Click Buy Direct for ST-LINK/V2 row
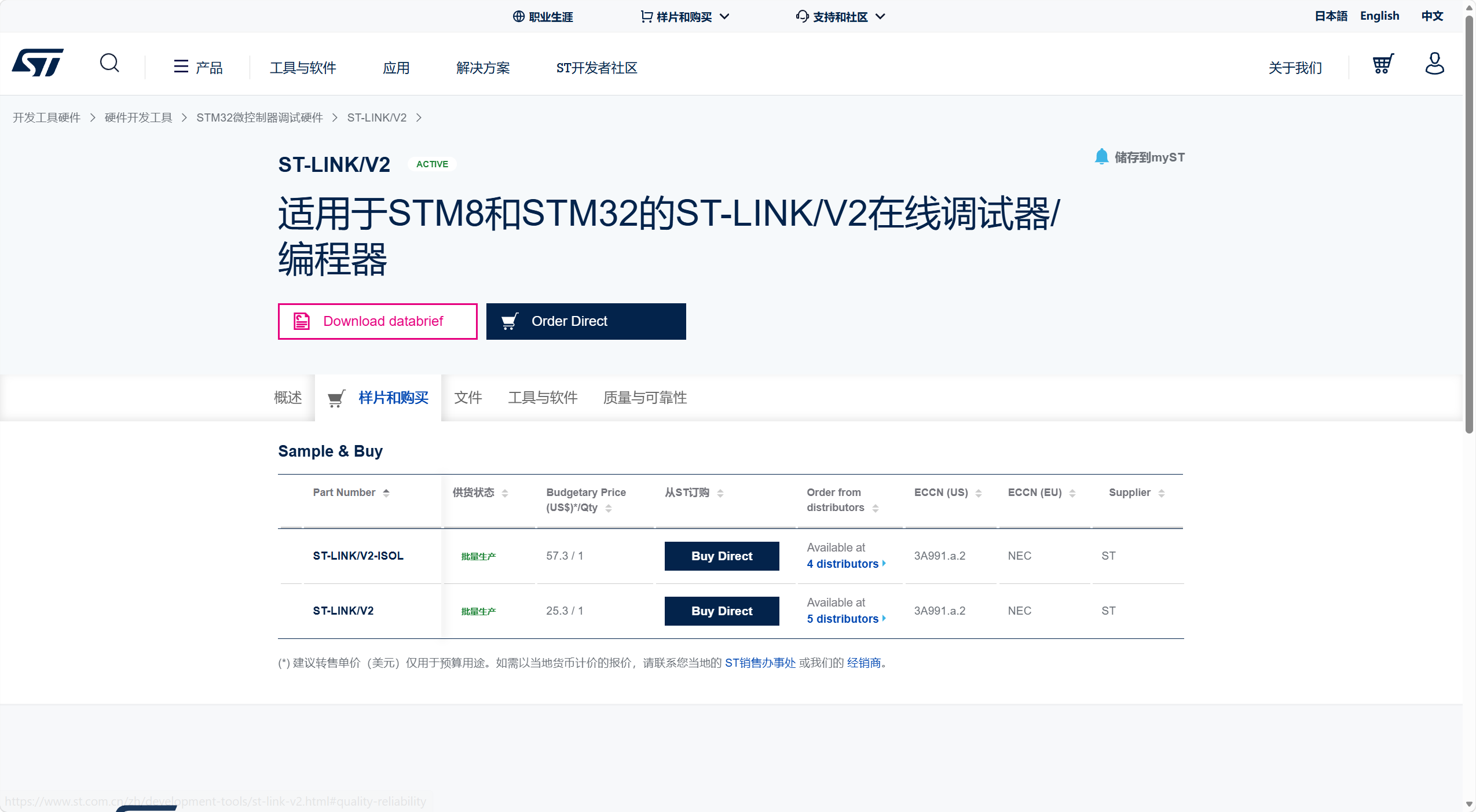Screen dimensions: 1476x812 click(x=721, y=611)
